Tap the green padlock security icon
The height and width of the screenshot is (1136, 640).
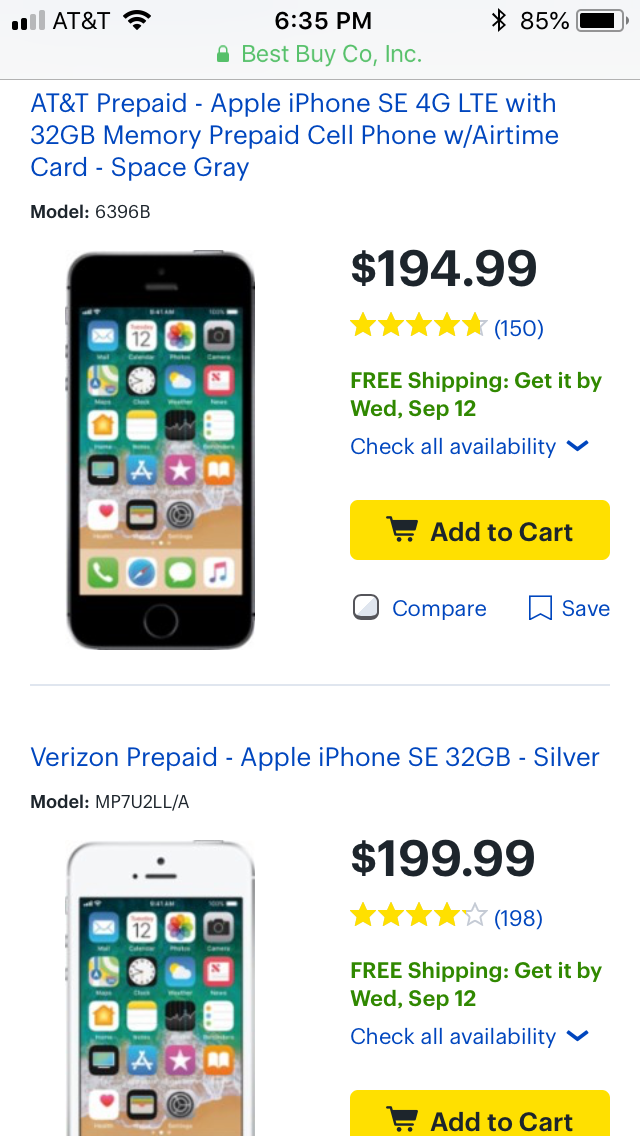pos(223,54)
